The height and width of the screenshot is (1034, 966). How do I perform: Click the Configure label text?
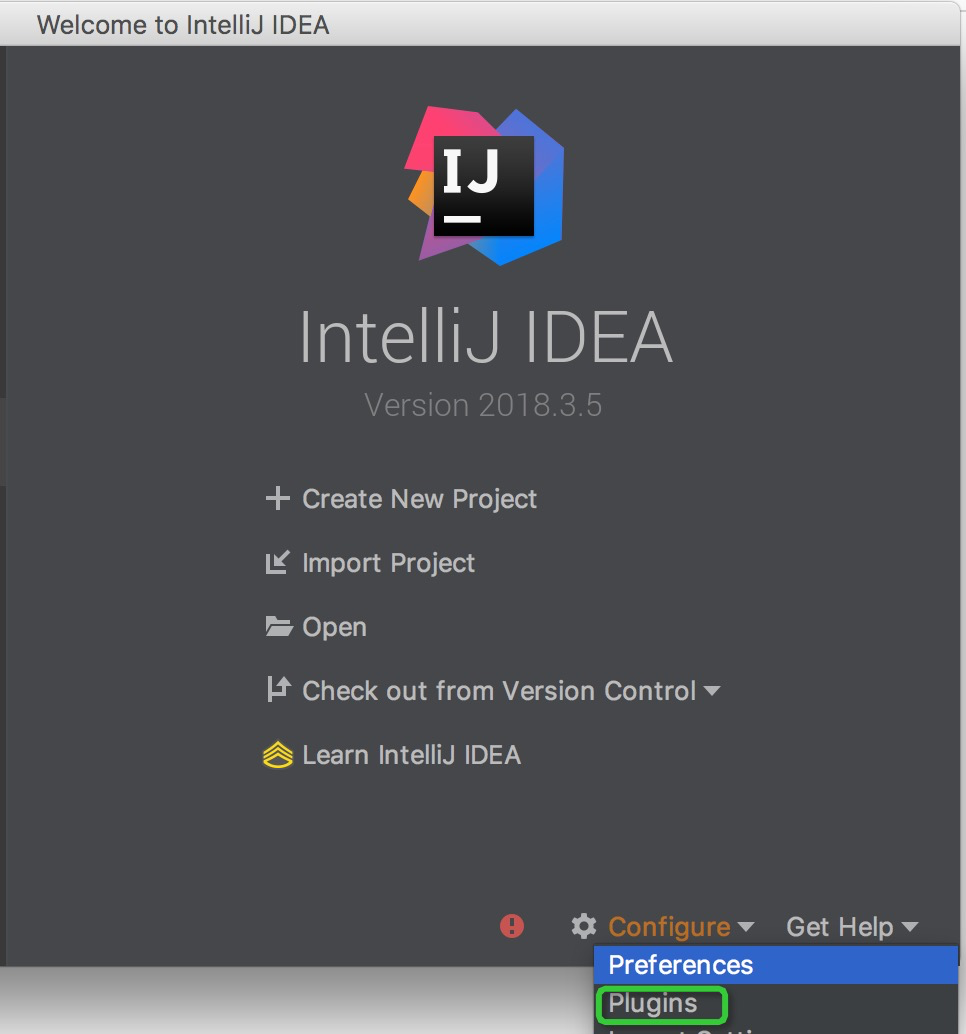[x=669, y=927]
